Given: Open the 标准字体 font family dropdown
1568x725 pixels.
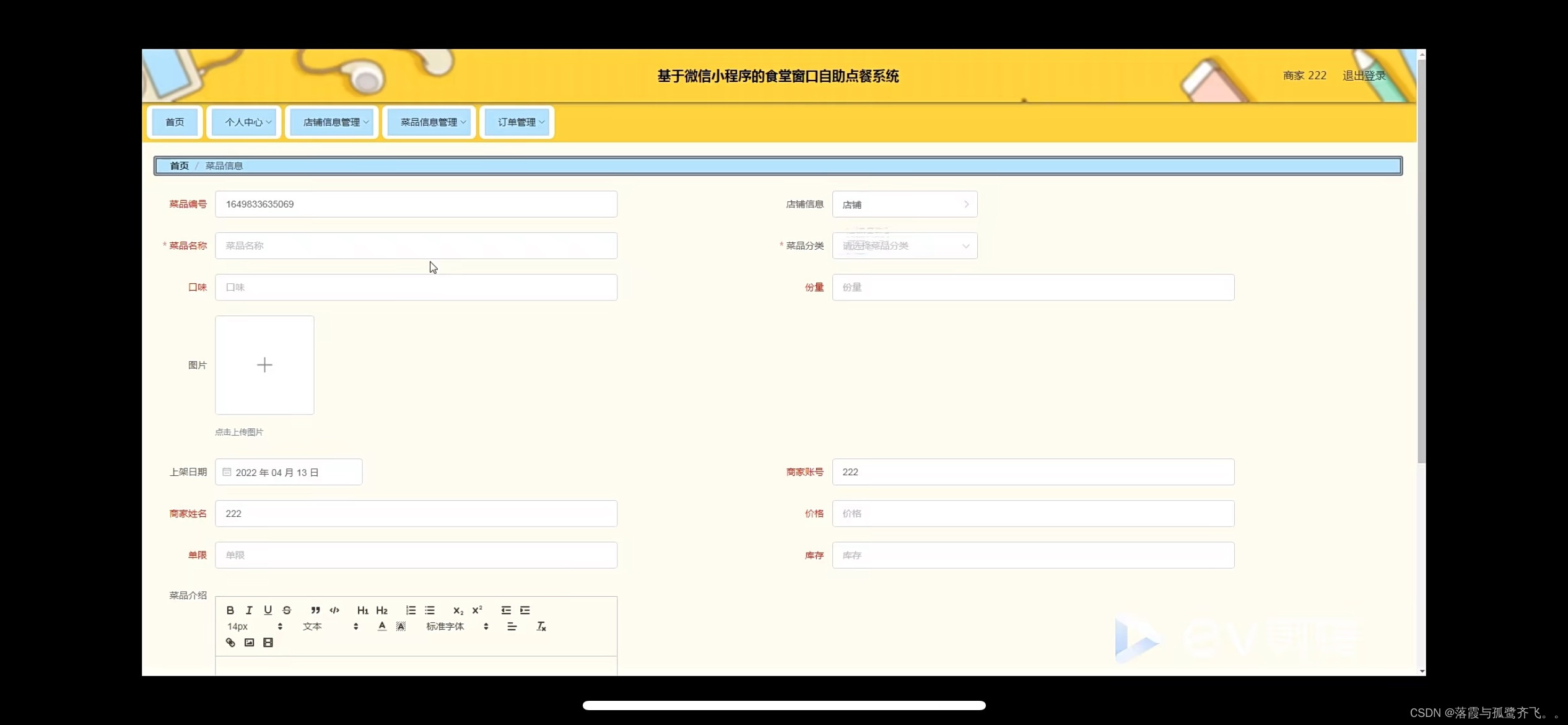Looking at the screenshot, I should coord(457,626).
